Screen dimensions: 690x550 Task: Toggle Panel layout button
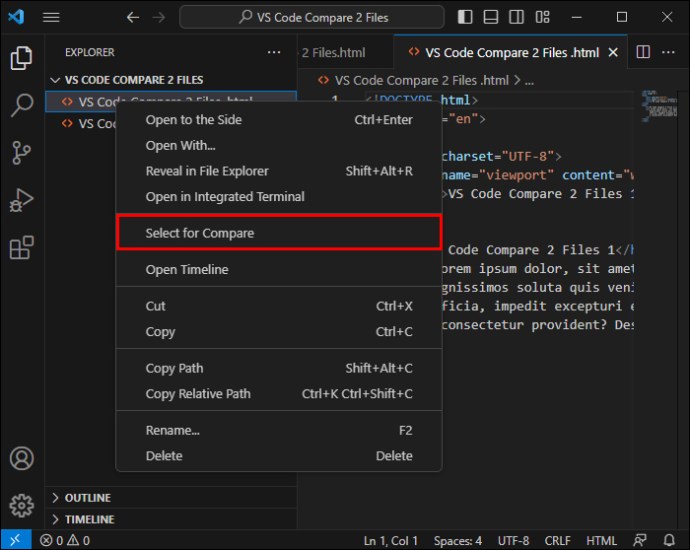click(491, 17)
